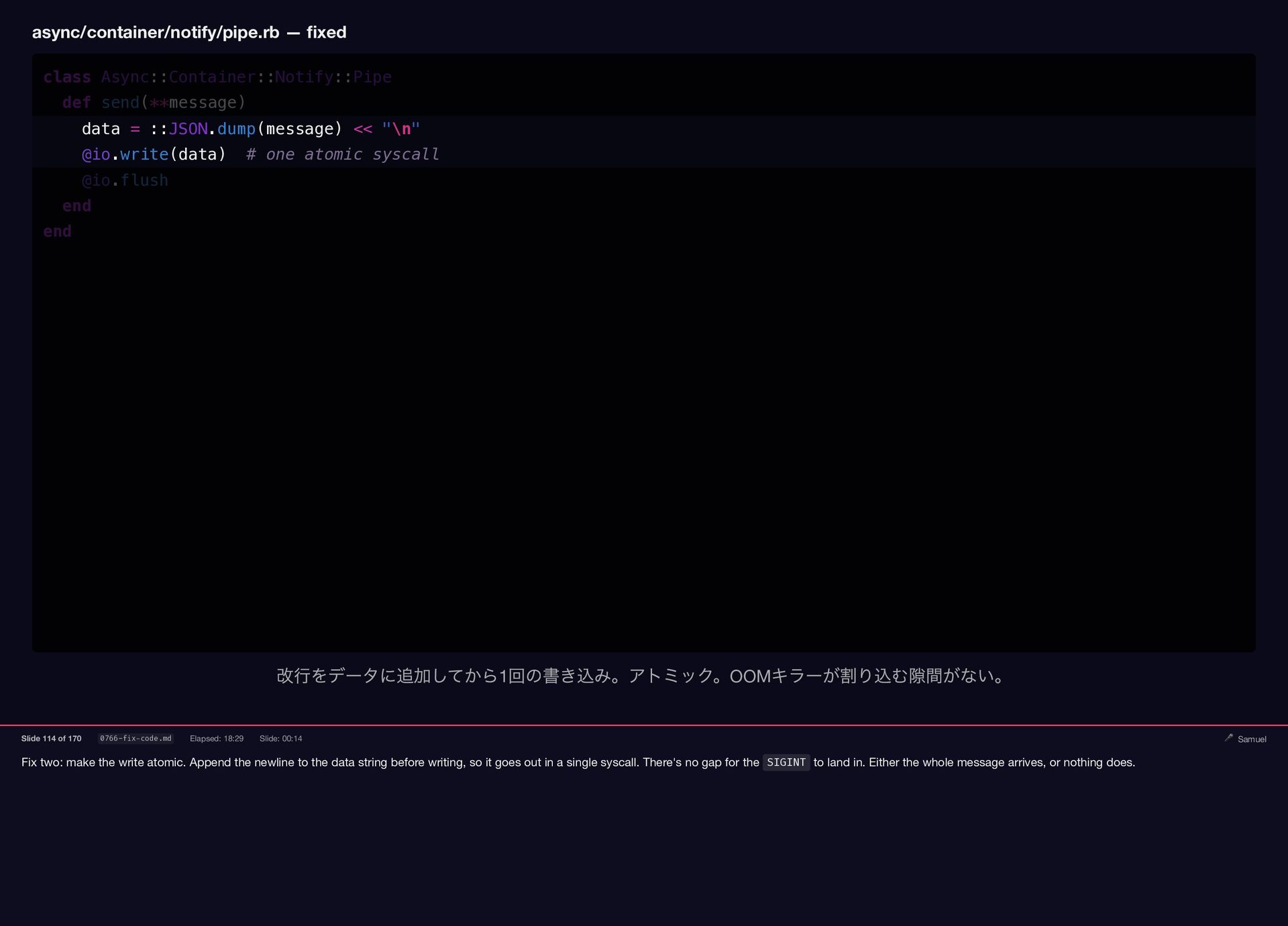
Task: Click the microphone icon beside Samuel
Action: pos(1228,737)
